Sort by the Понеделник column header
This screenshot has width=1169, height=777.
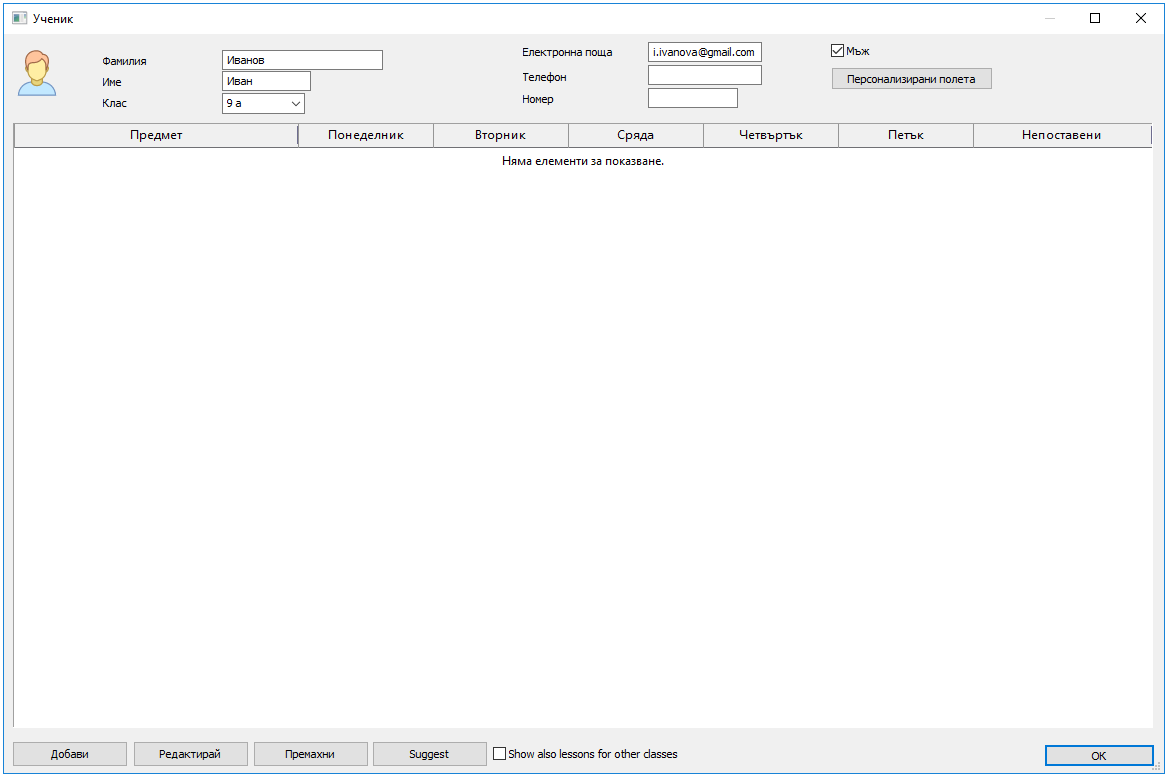[x=366, y=135]
